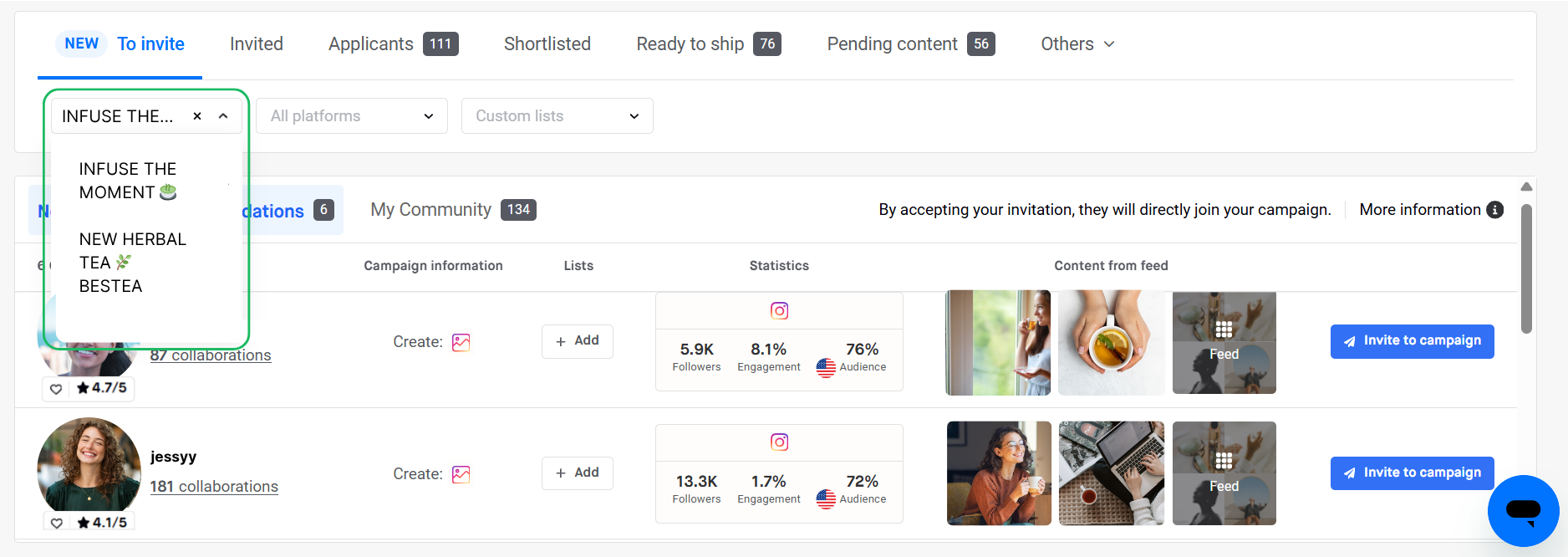Image resolution: width=1568 pixels, height=557 pixels.
Task: Open Feed grid for jessyy
Action: (x=1224, y=473)
